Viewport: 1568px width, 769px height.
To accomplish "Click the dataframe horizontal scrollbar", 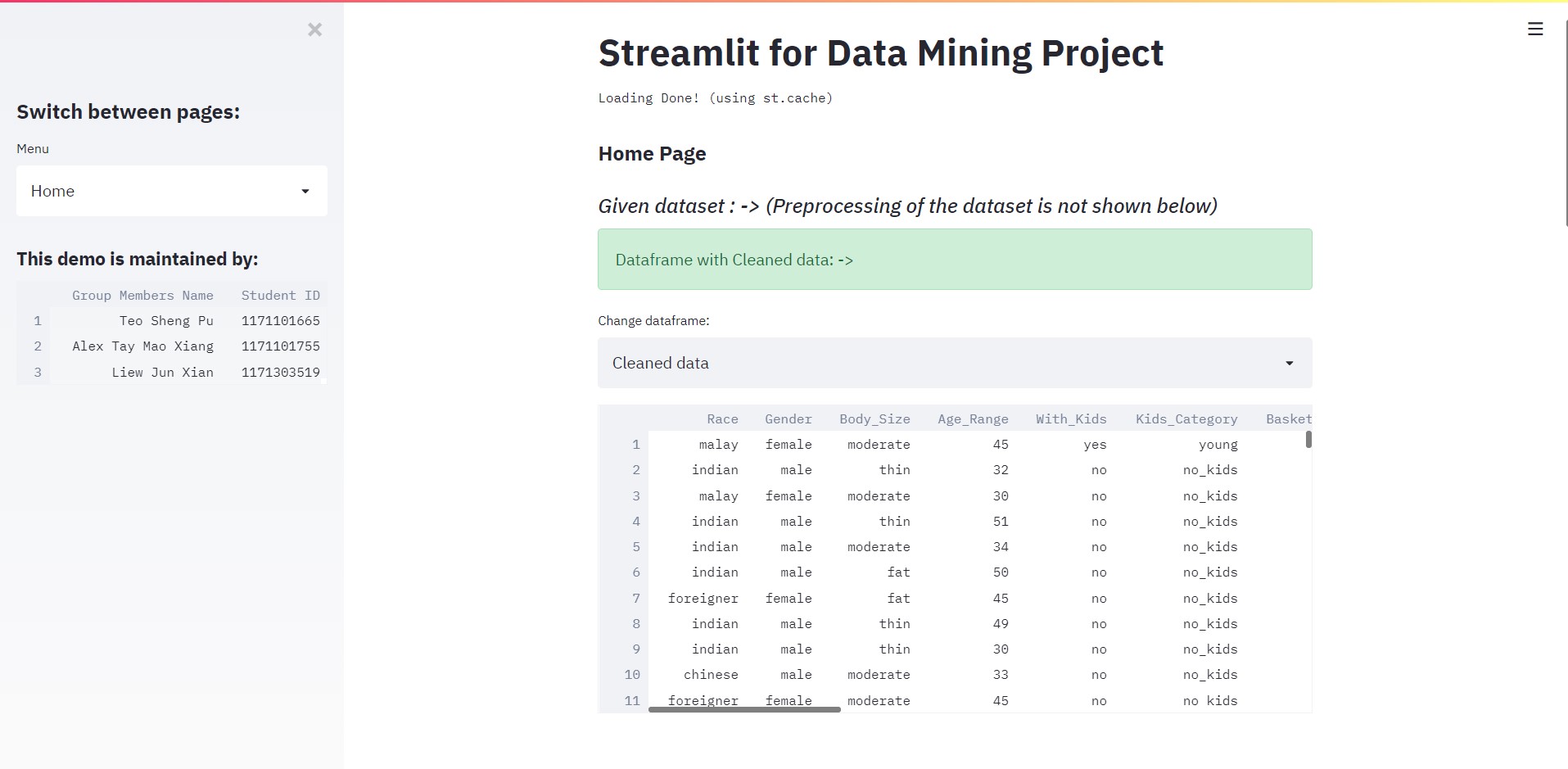I will [744, 709].
